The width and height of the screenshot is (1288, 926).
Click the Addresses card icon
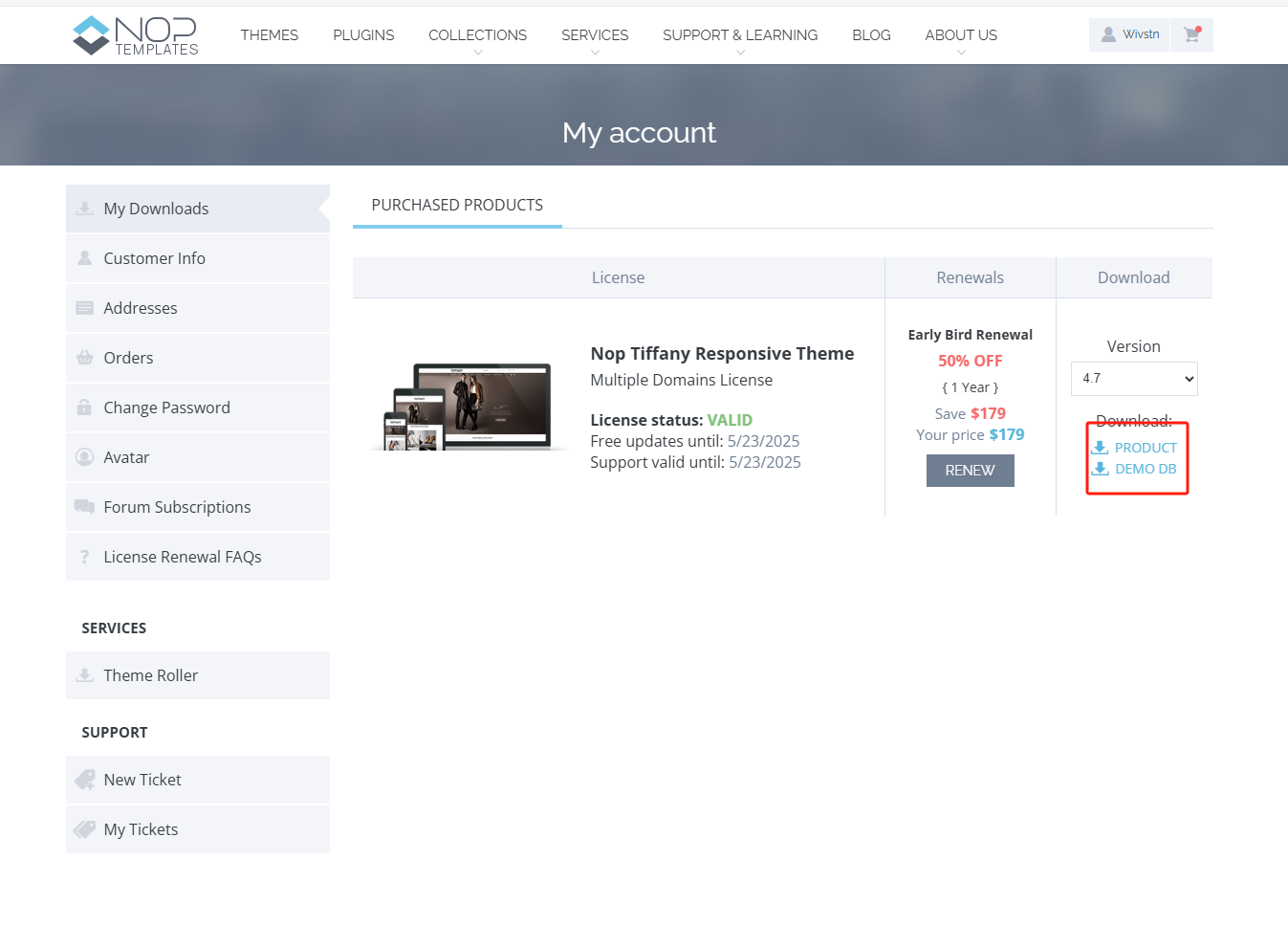point(85,308)
